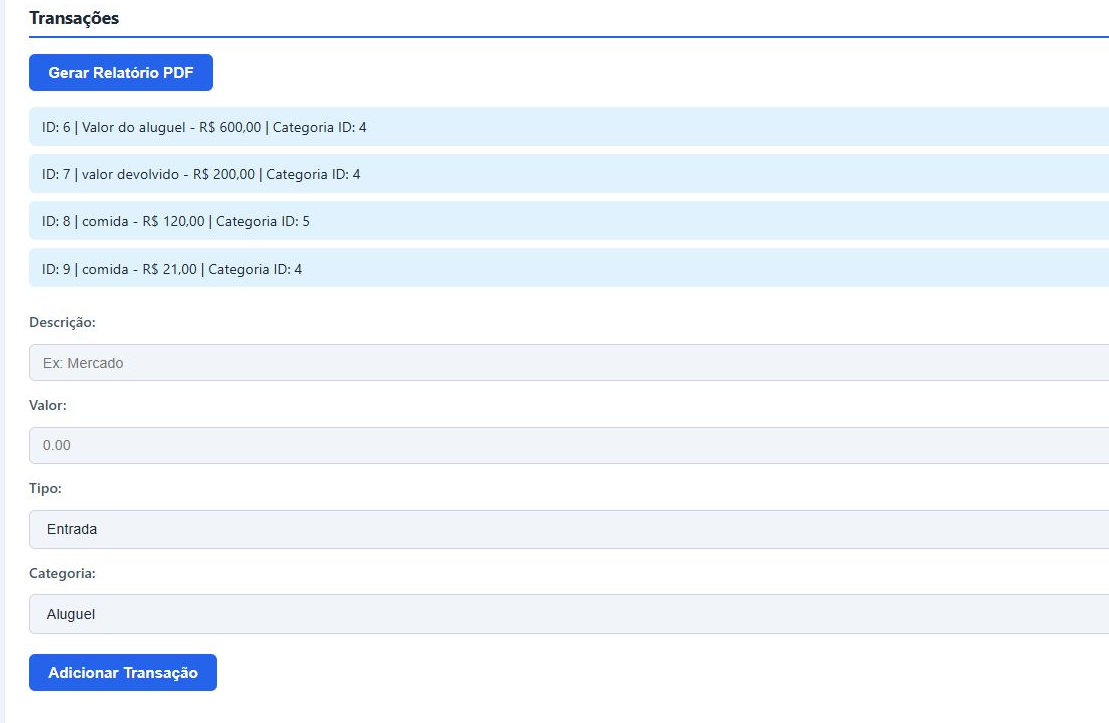Image resolution: width=1109 pixels, height=723 pixels.
Task: Click the R$ 120,00 amount text
Action: [173, 221]
